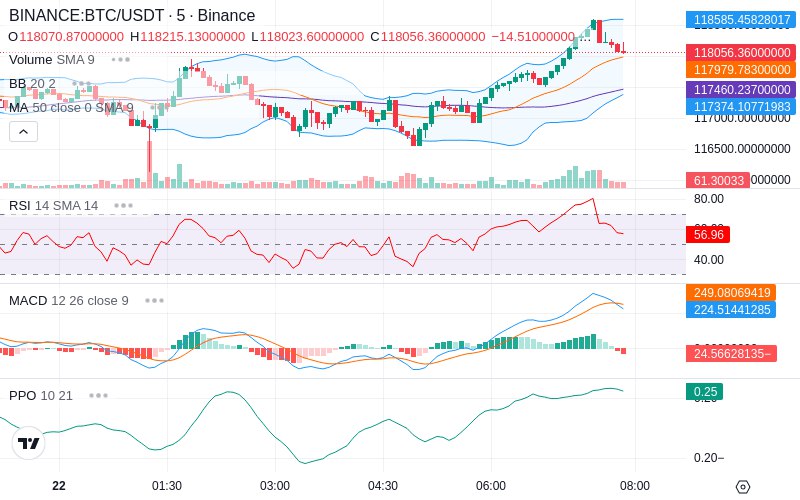Open more options for RSI 14 indicator
This screenshot has height=500, width=800.
[123, 206]
